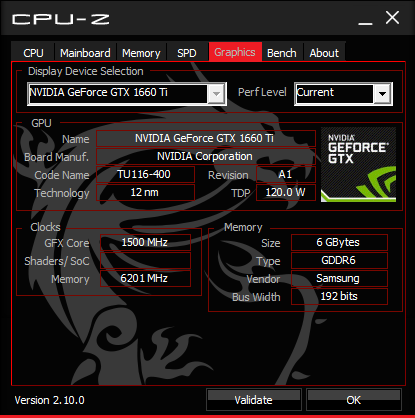415x418 pixels.
Task: Switch to the CPU tab
Action: 33,53
